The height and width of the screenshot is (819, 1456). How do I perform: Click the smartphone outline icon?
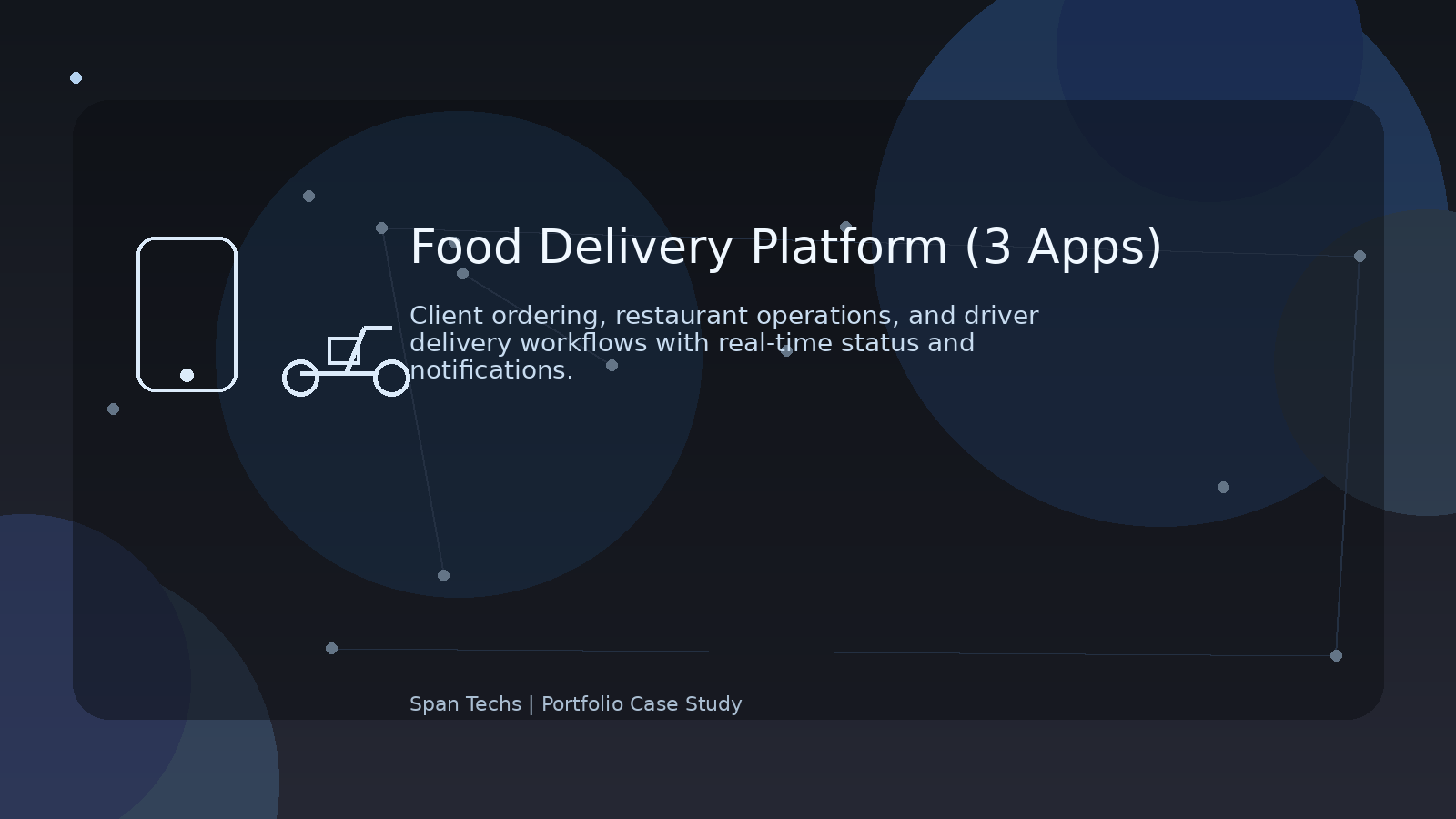pos(187,314)
